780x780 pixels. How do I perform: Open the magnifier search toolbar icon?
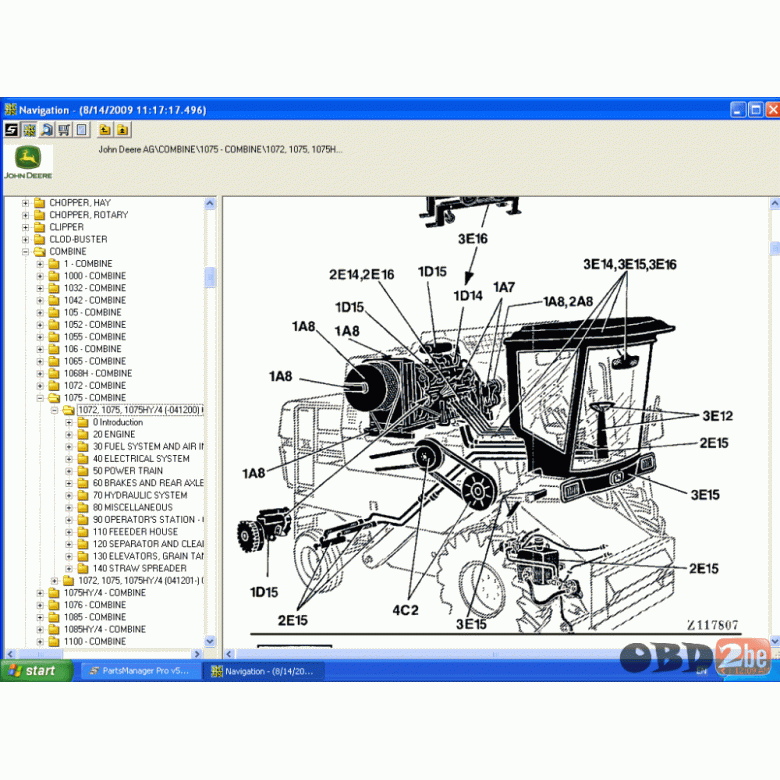pos(47,130)
